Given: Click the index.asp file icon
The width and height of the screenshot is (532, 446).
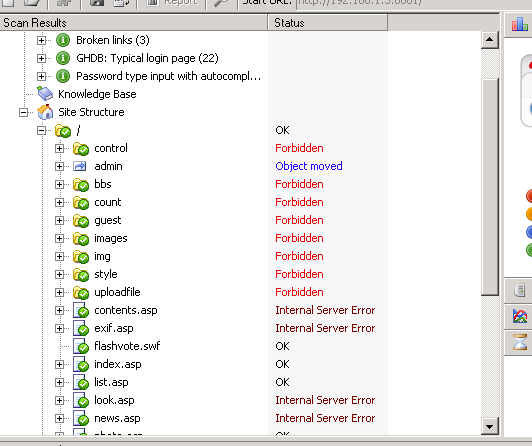Looking at the screenshot, I should point(81,364).
